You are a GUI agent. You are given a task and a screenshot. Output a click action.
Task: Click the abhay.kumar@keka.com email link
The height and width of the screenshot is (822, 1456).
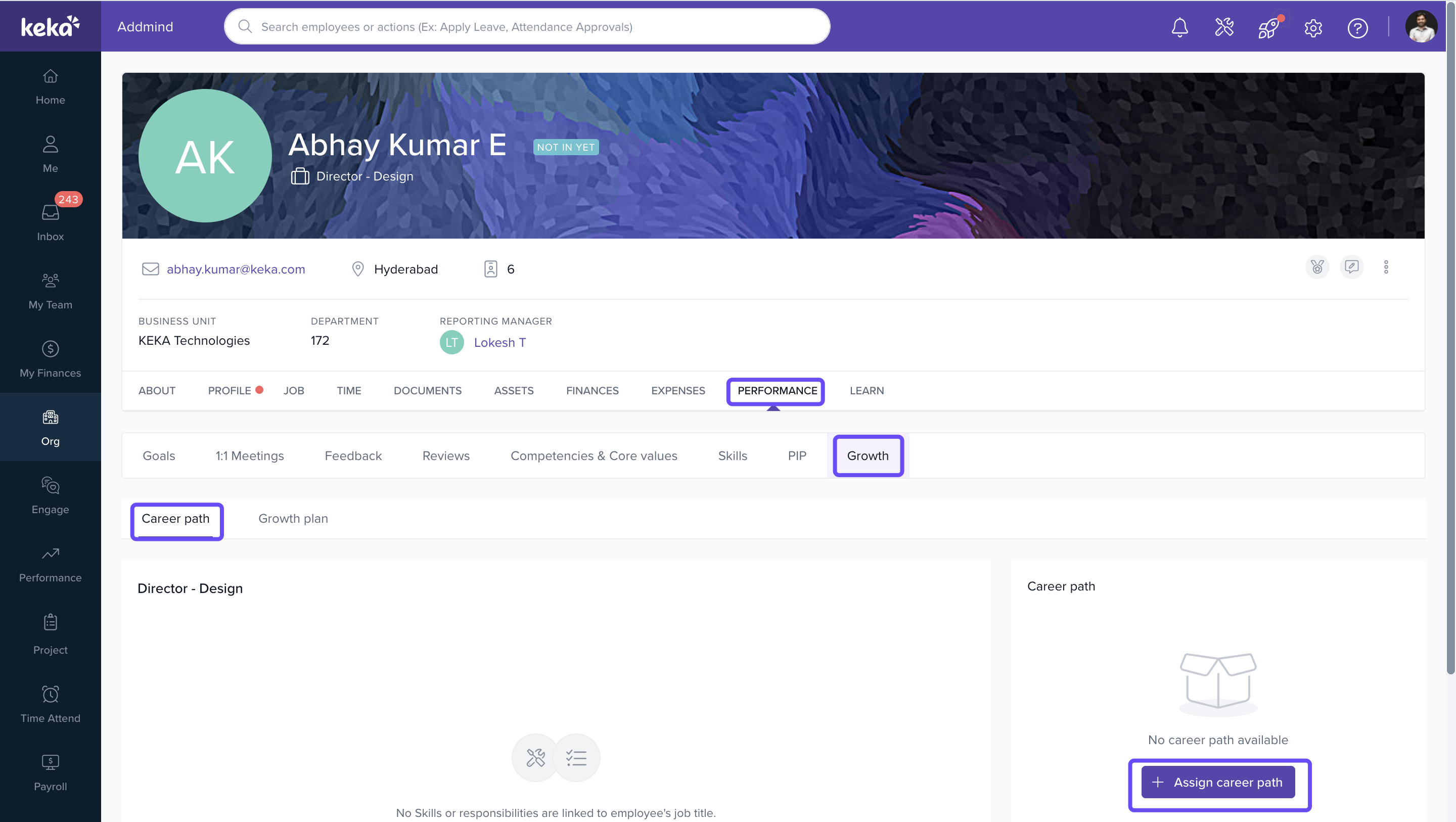[235, 268]
